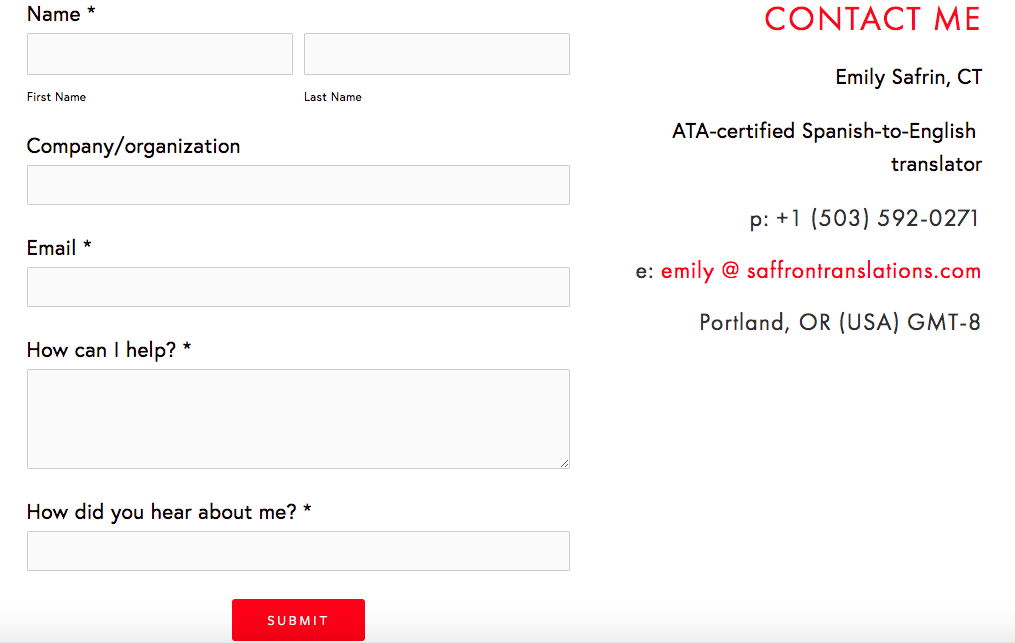Screen dimensions: 1015x643
Task: Click the textarea resize handle corner
Action: (x=564, y=463)
